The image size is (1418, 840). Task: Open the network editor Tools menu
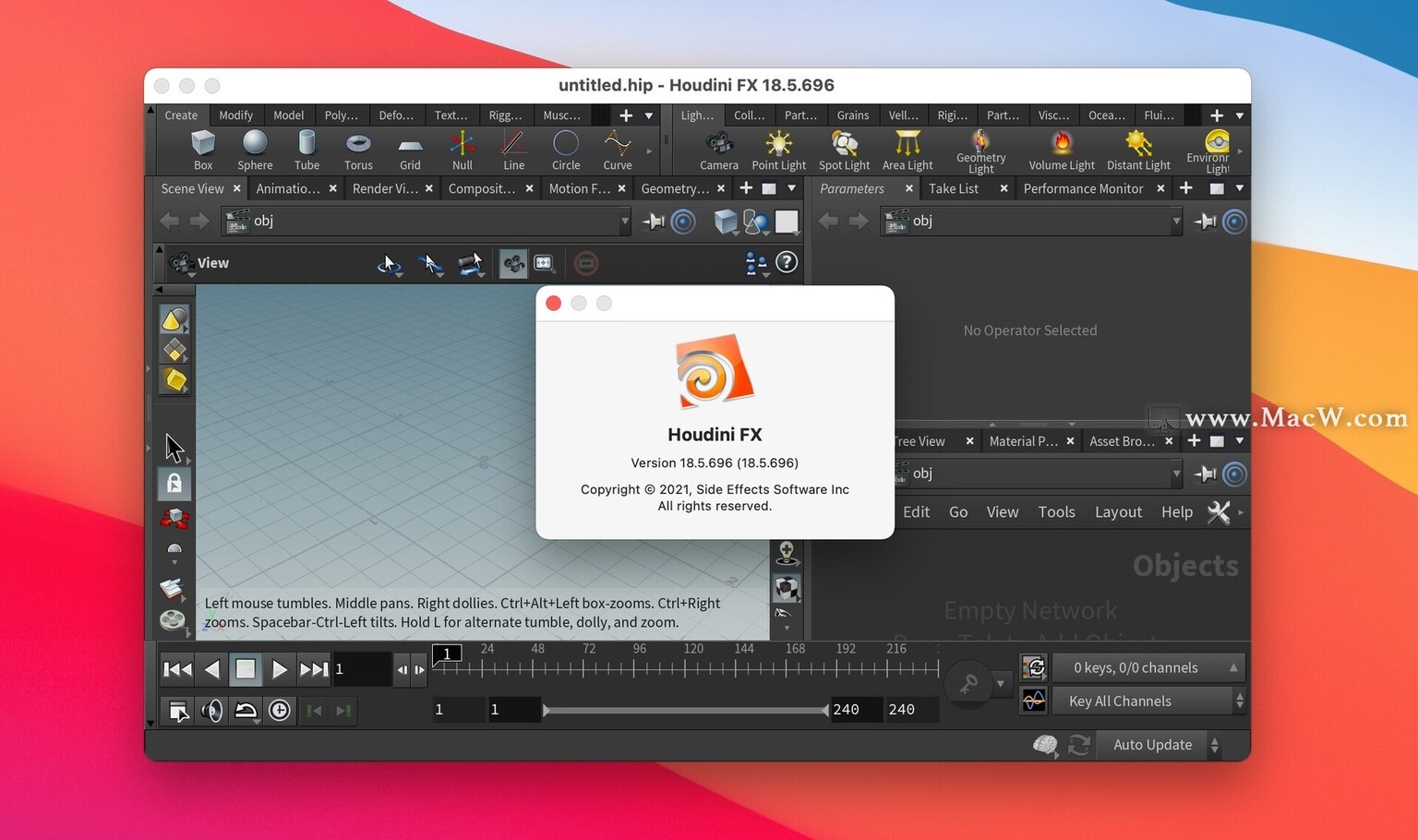click(x=1056, y=512)
